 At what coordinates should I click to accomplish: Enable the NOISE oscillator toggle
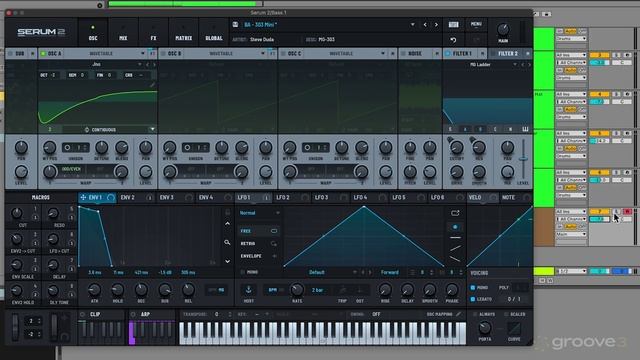tap(403, 53)
